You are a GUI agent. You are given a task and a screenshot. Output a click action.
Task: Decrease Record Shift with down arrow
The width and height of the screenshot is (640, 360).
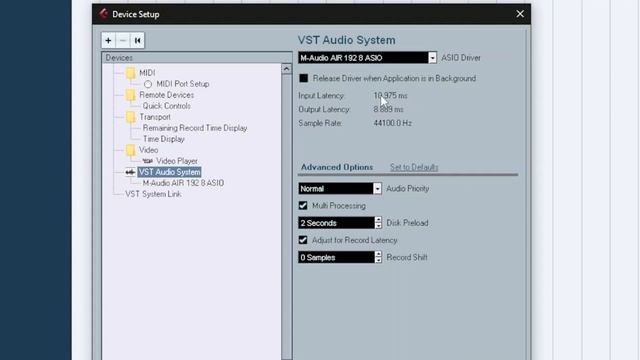(x=378, y=260)
